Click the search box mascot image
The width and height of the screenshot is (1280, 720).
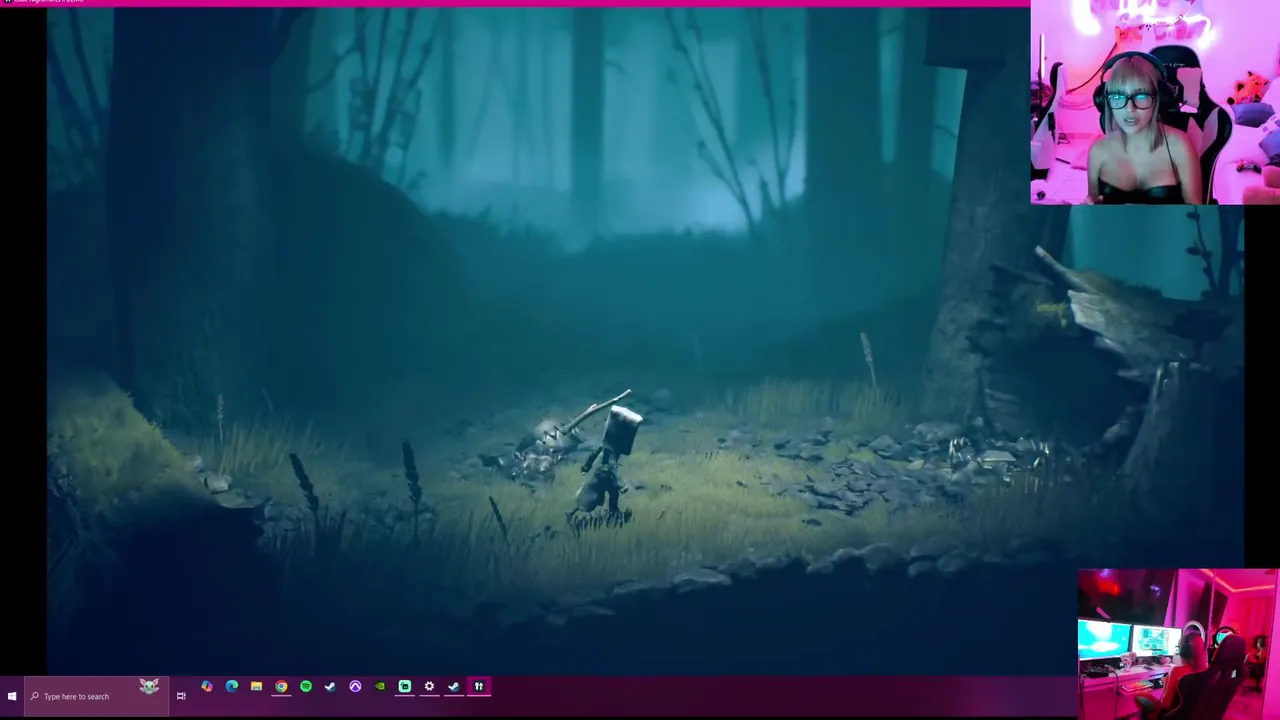pyautogui.click(x=149, y=686)
